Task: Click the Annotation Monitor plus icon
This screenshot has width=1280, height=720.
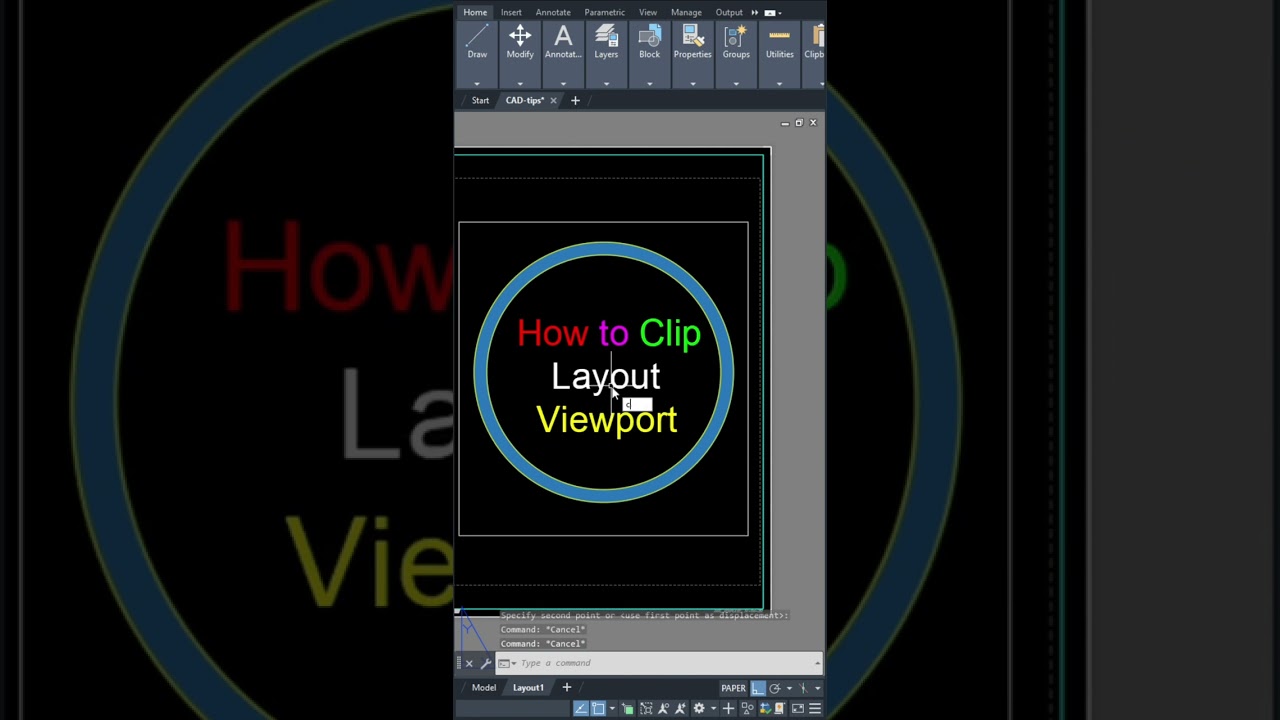Action: click(x=728, y=708)
